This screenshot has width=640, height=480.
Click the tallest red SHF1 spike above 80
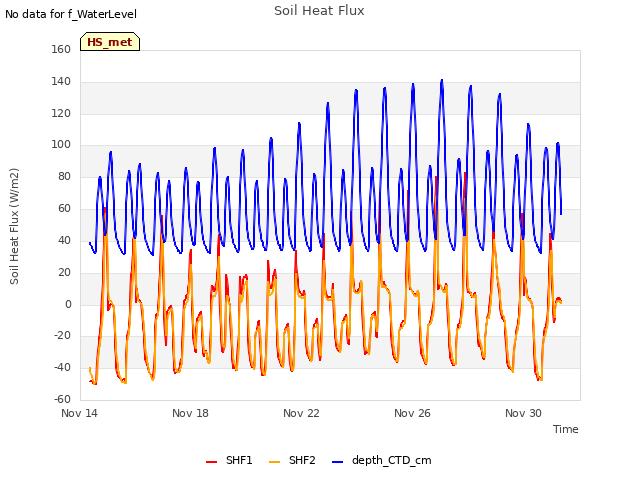click(465, 174)
